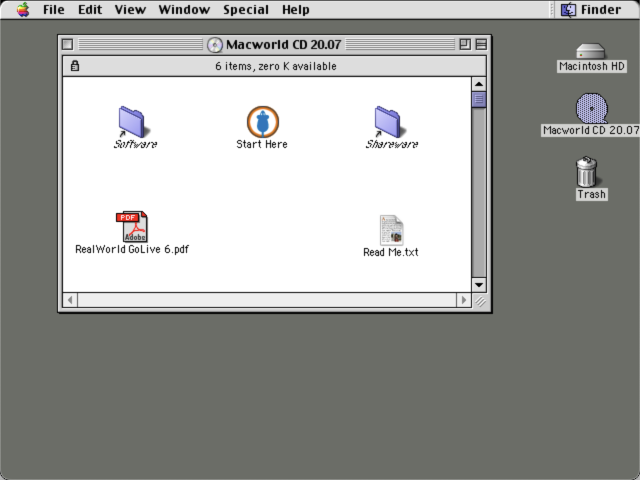Image resolution: width=640 pixels, height=480 pixels.
Task: Open the Window menu
Action: point(184,9)
